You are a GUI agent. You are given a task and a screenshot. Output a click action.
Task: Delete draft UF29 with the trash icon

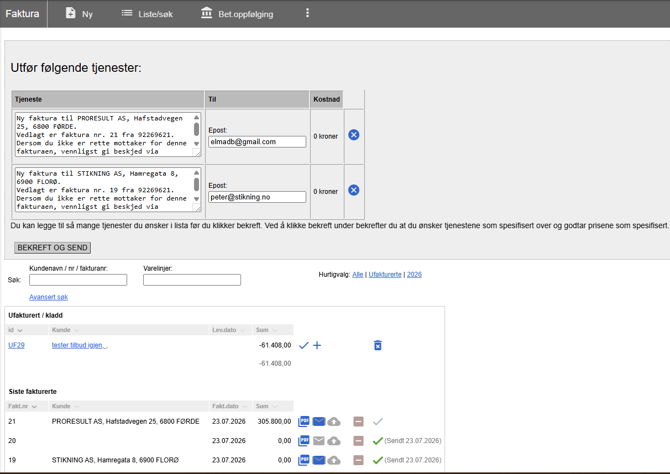pyautogui.click(x=378, y=345)
